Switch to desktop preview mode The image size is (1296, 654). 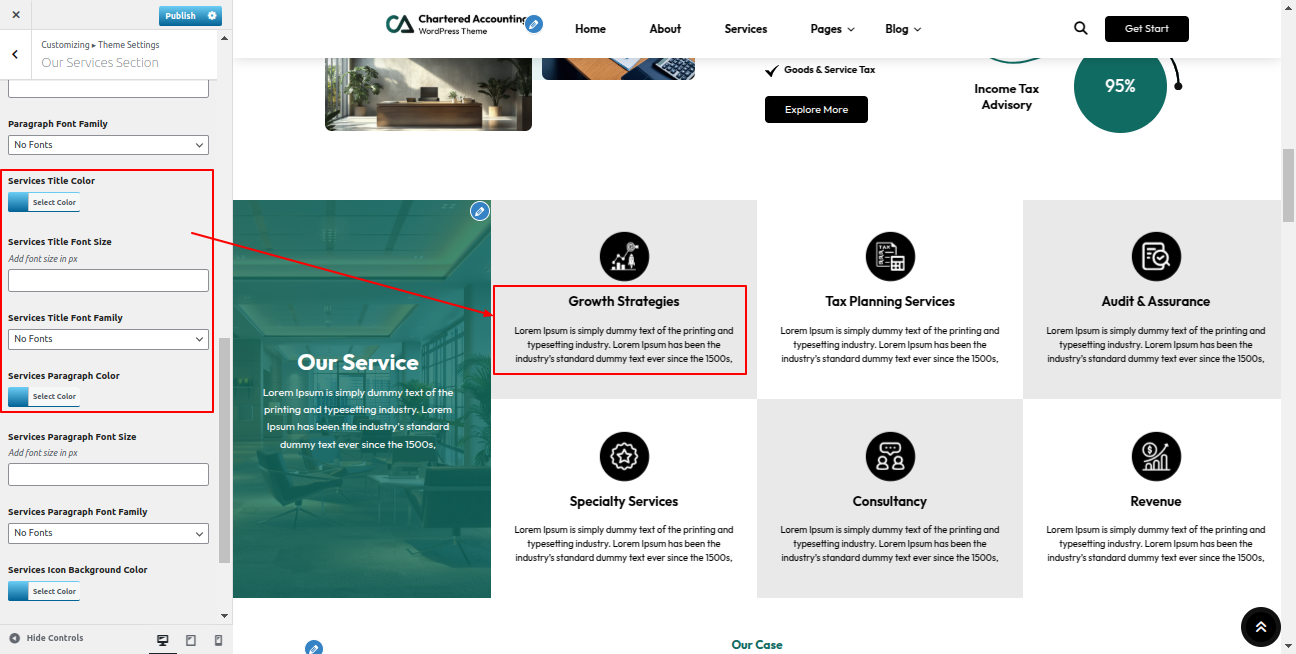pos(163,640)
